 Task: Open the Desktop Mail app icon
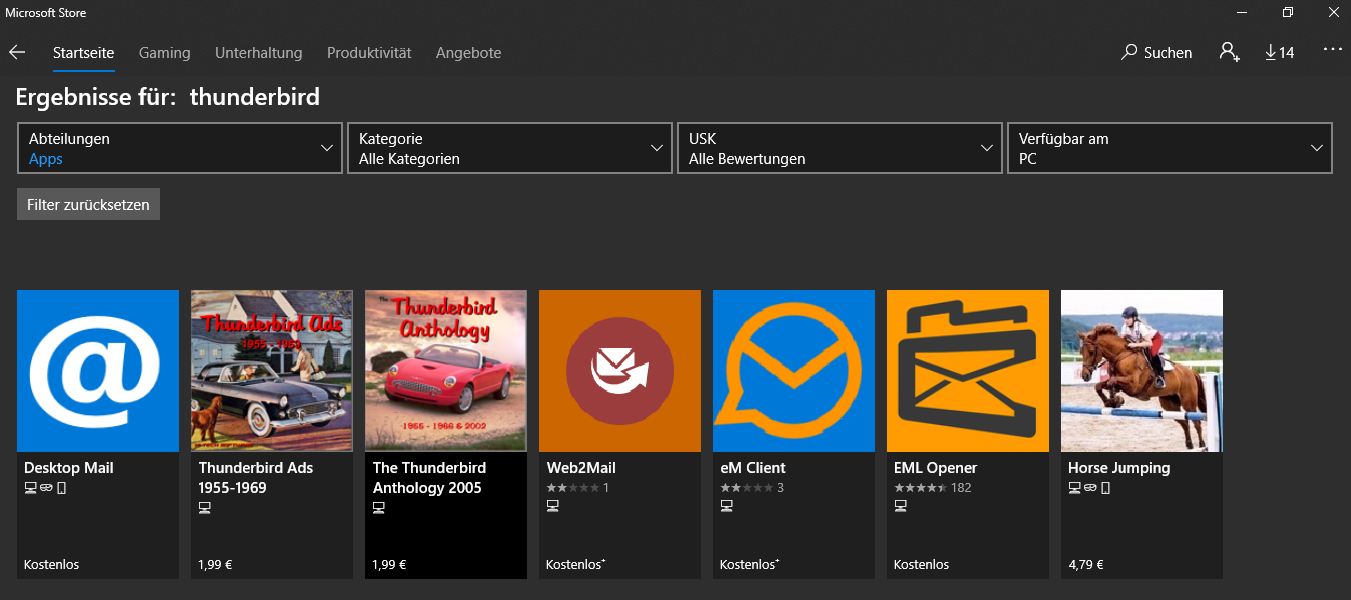click(x=98, y=371)
